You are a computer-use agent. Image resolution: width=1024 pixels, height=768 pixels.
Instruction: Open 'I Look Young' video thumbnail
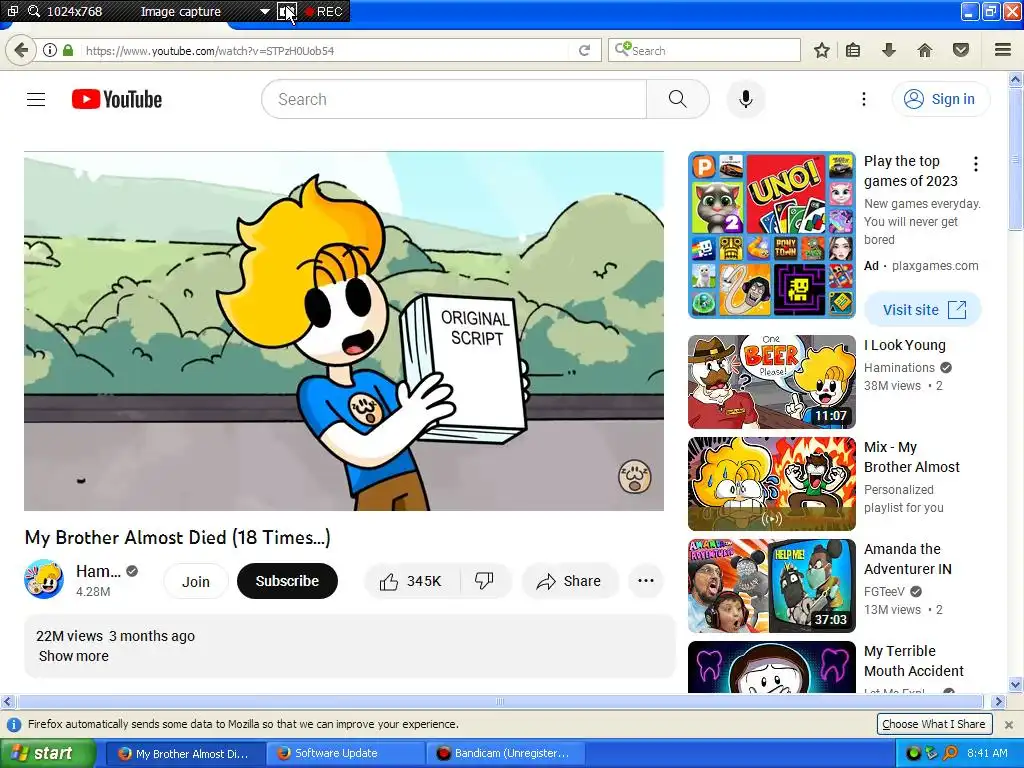(771, 381)
